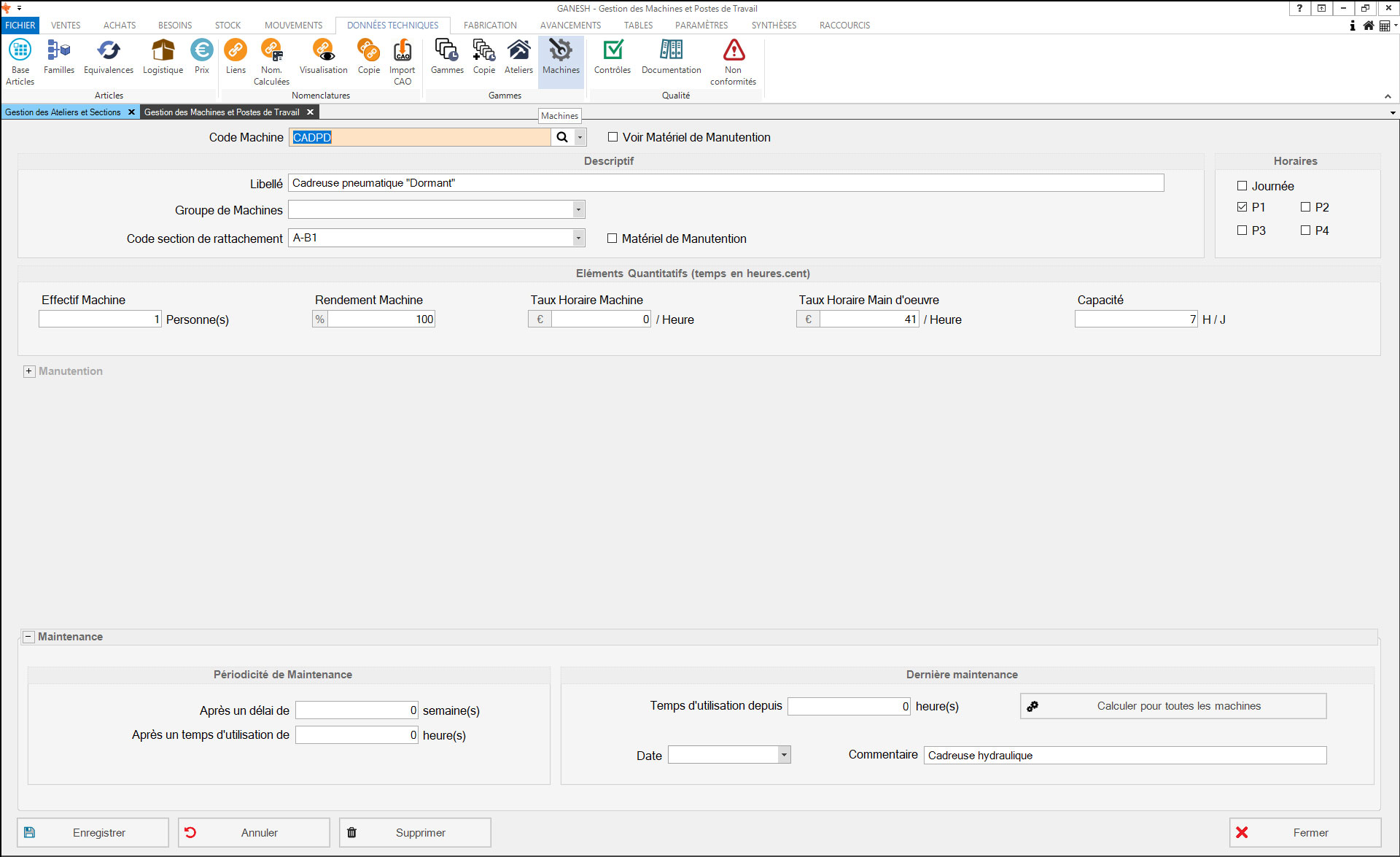Check the Journée checkbox
Screen dimensions: 1400x857
[x=1242, y=186]
